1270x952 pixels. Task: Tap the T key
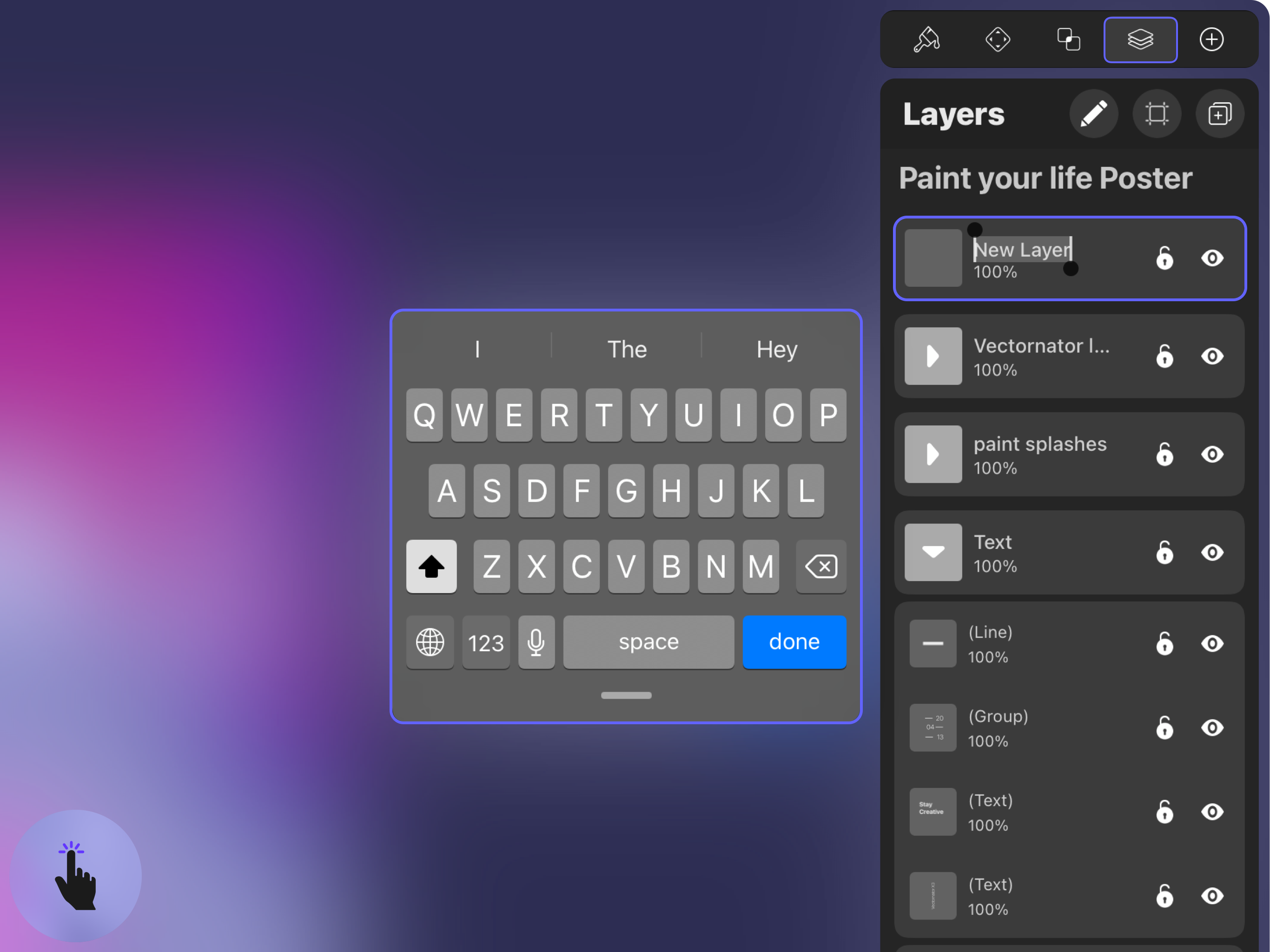(603, 415)
